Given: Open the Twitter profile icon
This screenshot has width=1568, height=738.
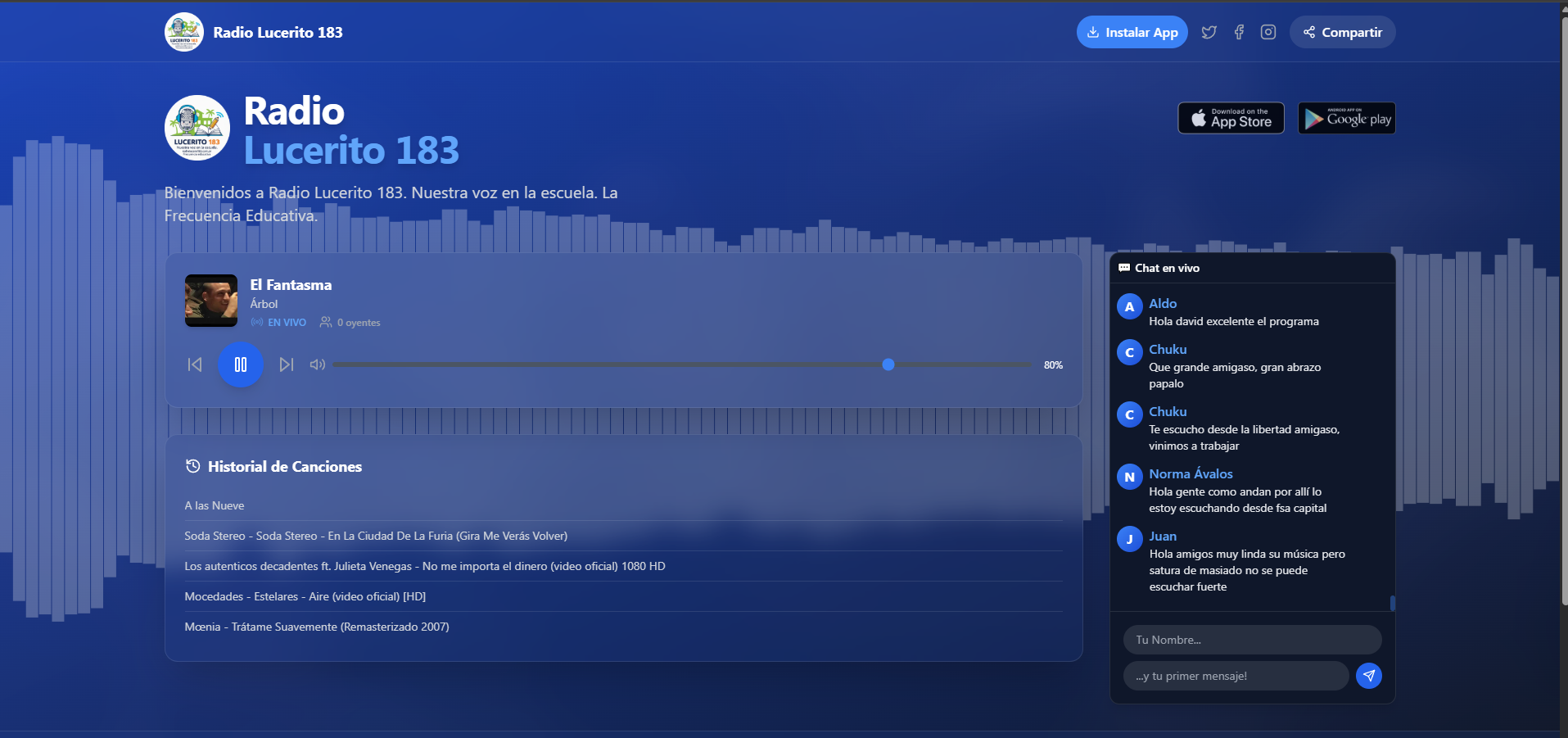Looking at the screenshot, I should click(x=1209, y=32).
